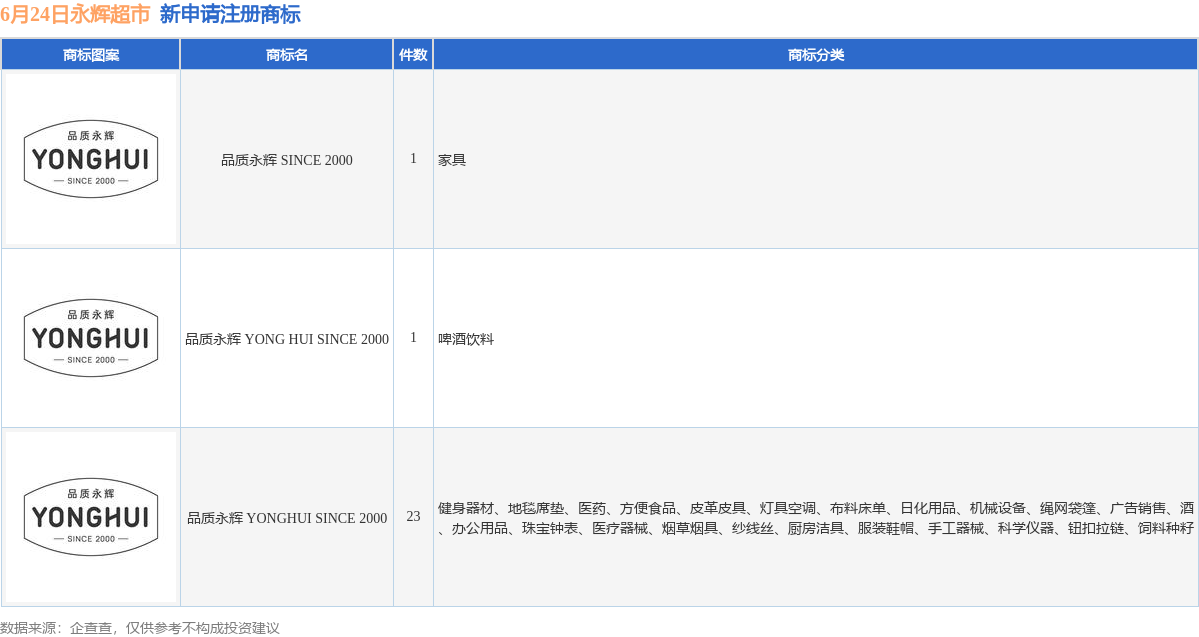The image size is (1199, 637).
Task: Click the data source note 数据来源：企查查
Action: click(57, 628)
